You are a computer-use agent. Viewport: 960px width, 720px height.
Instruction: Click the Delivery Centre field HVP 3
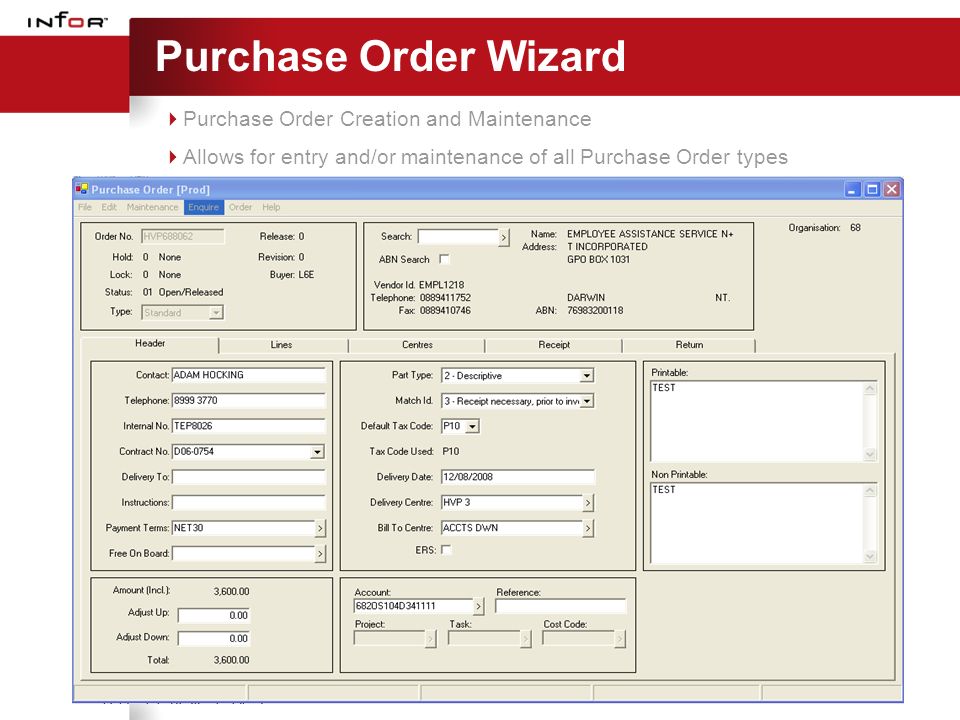point(512,503)
